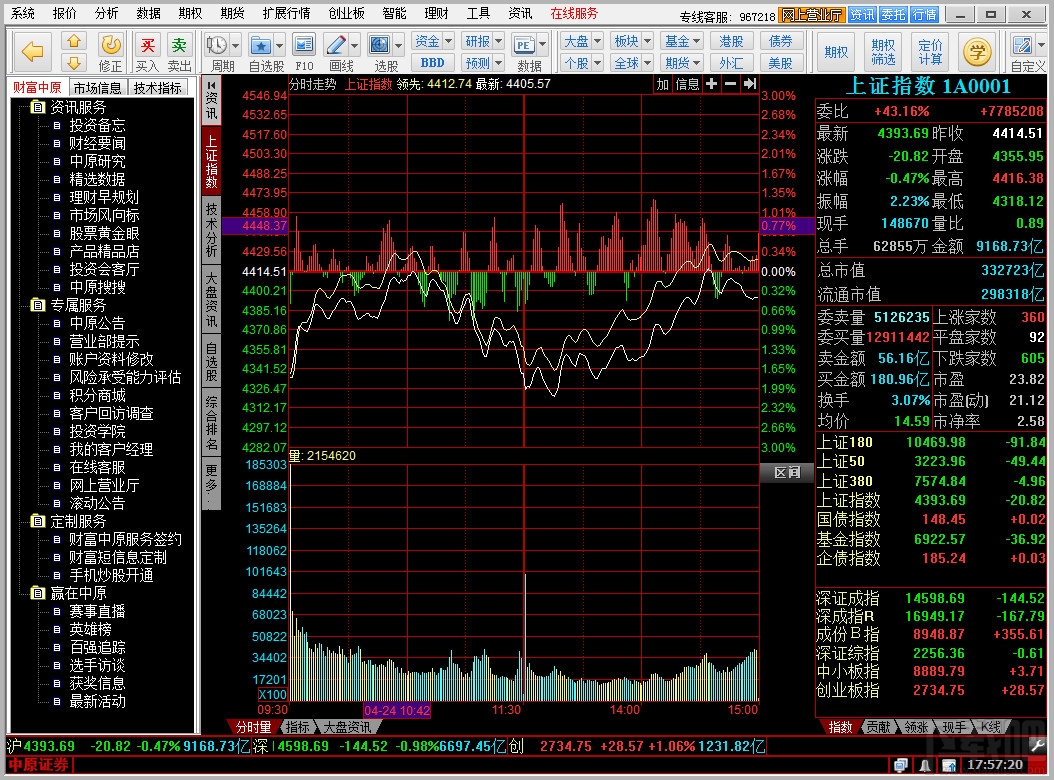
Task: Click the 美股 button
Action: pos(780,63)
